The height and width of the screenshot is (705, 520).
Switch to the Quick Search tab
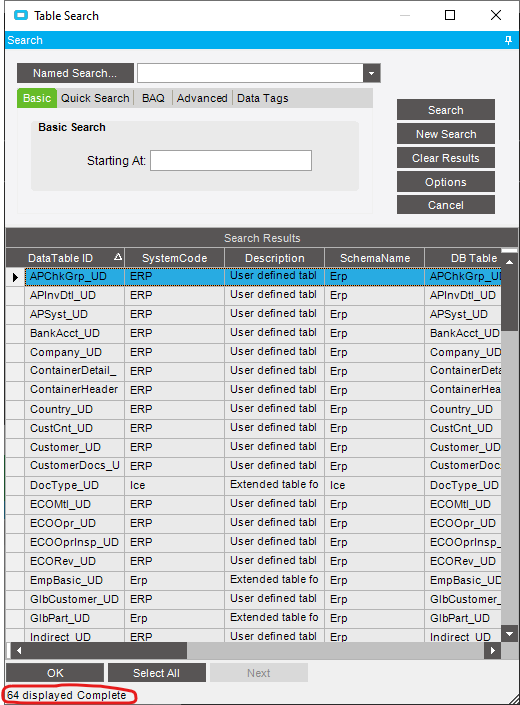[x=95, y=98]
